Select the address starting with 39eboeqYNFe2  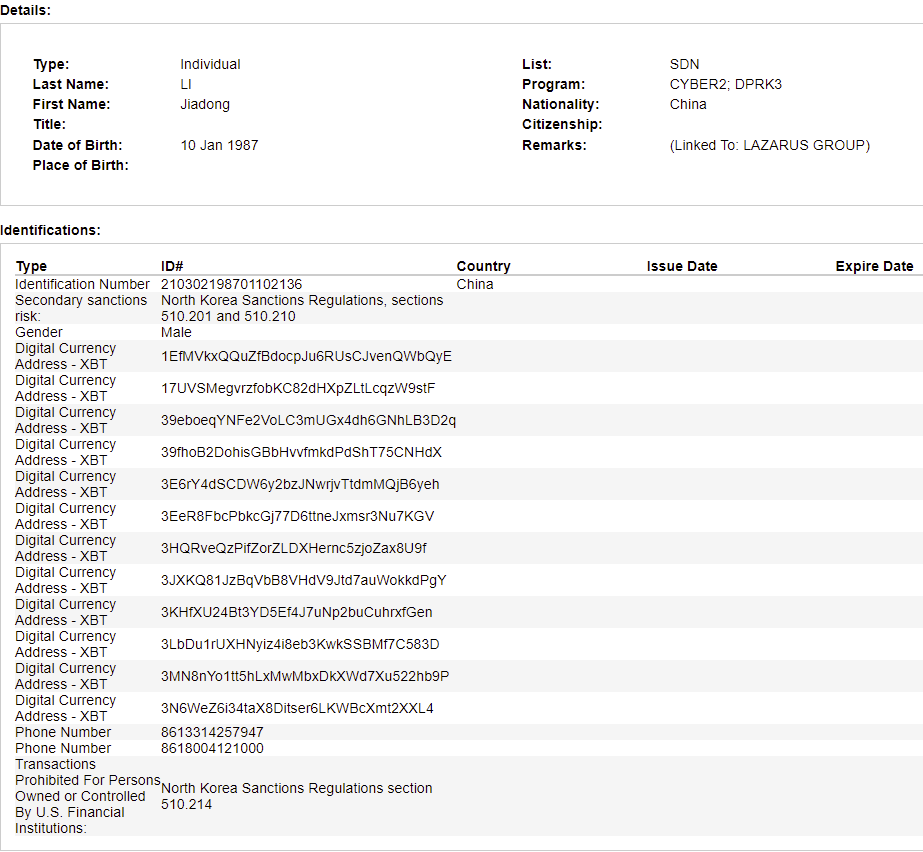(x=308, y=420)
